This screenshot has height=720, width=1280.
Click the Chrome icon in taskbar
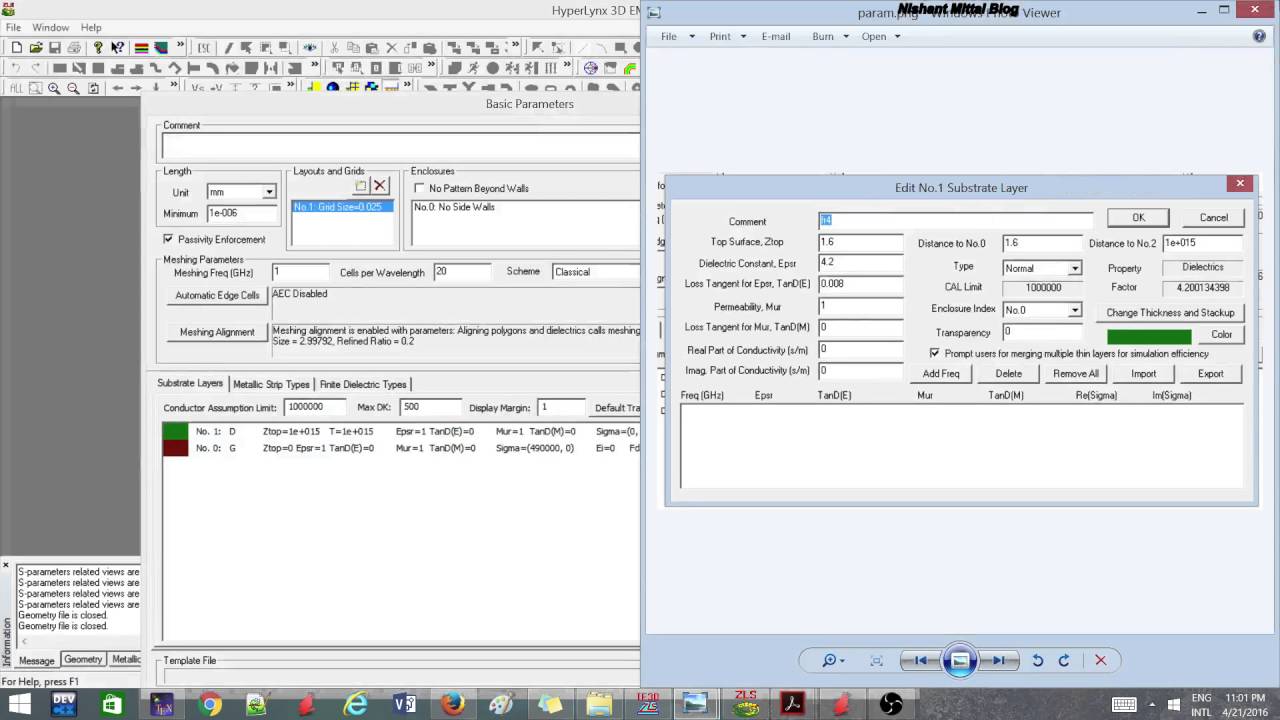pos(210,704)
